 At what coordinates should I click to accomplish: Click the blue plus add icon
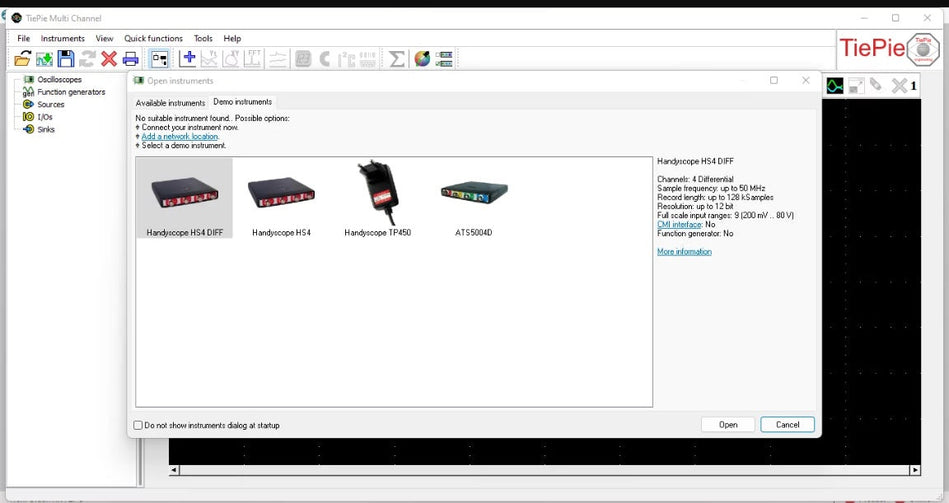188,59
